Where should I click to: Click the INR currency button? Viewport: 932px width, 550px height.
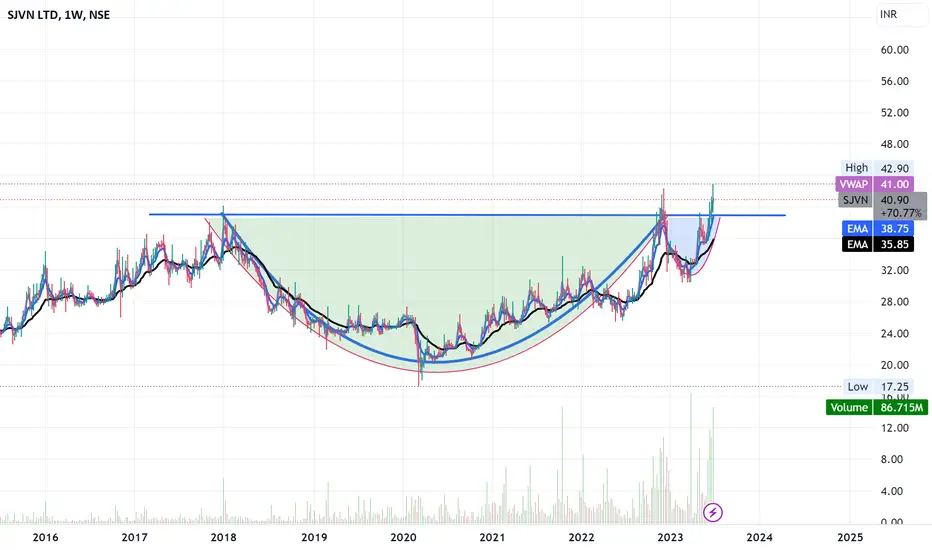pos(902,14)
